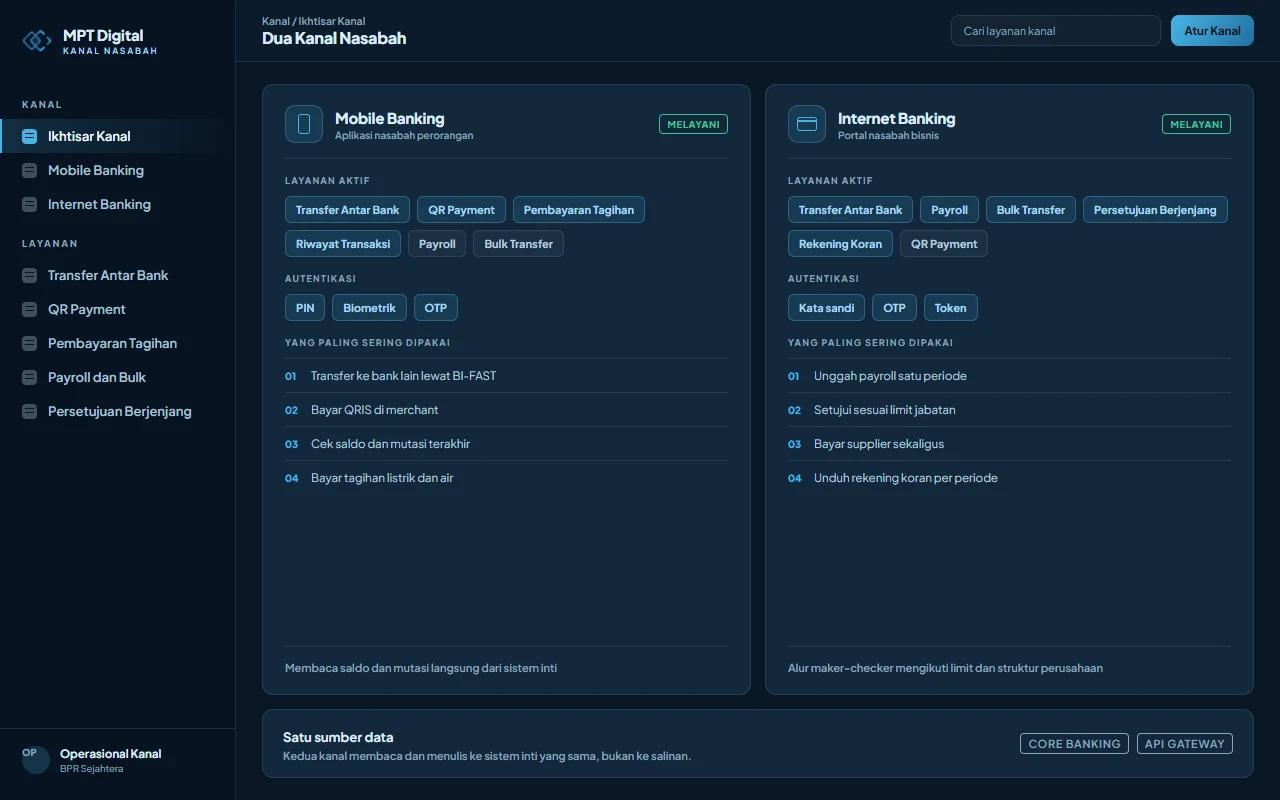Open Pembayaran Tagihan in the sidebar
The height and width of the screenshot is (800, 1280).
pyautogui.click(x=118, y=343)
